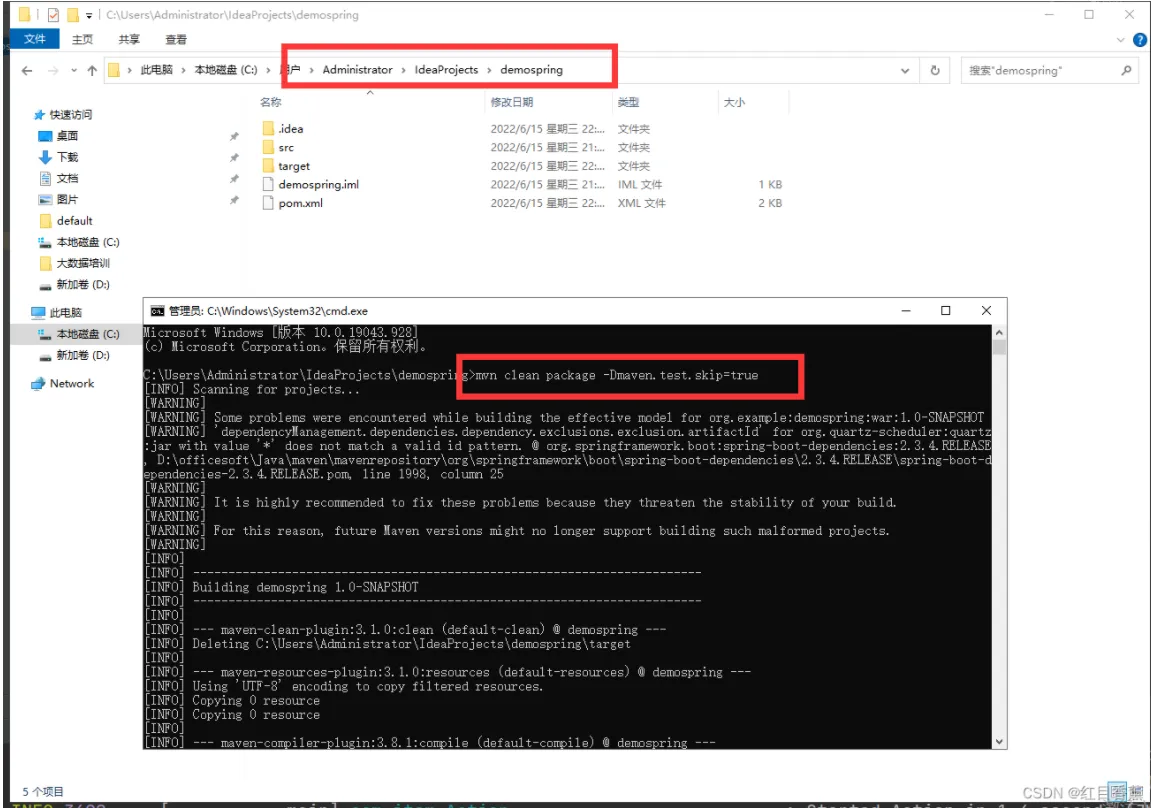The image size is (1151, 808).
Task: Click the back navigation arrow
Action: 27,70
